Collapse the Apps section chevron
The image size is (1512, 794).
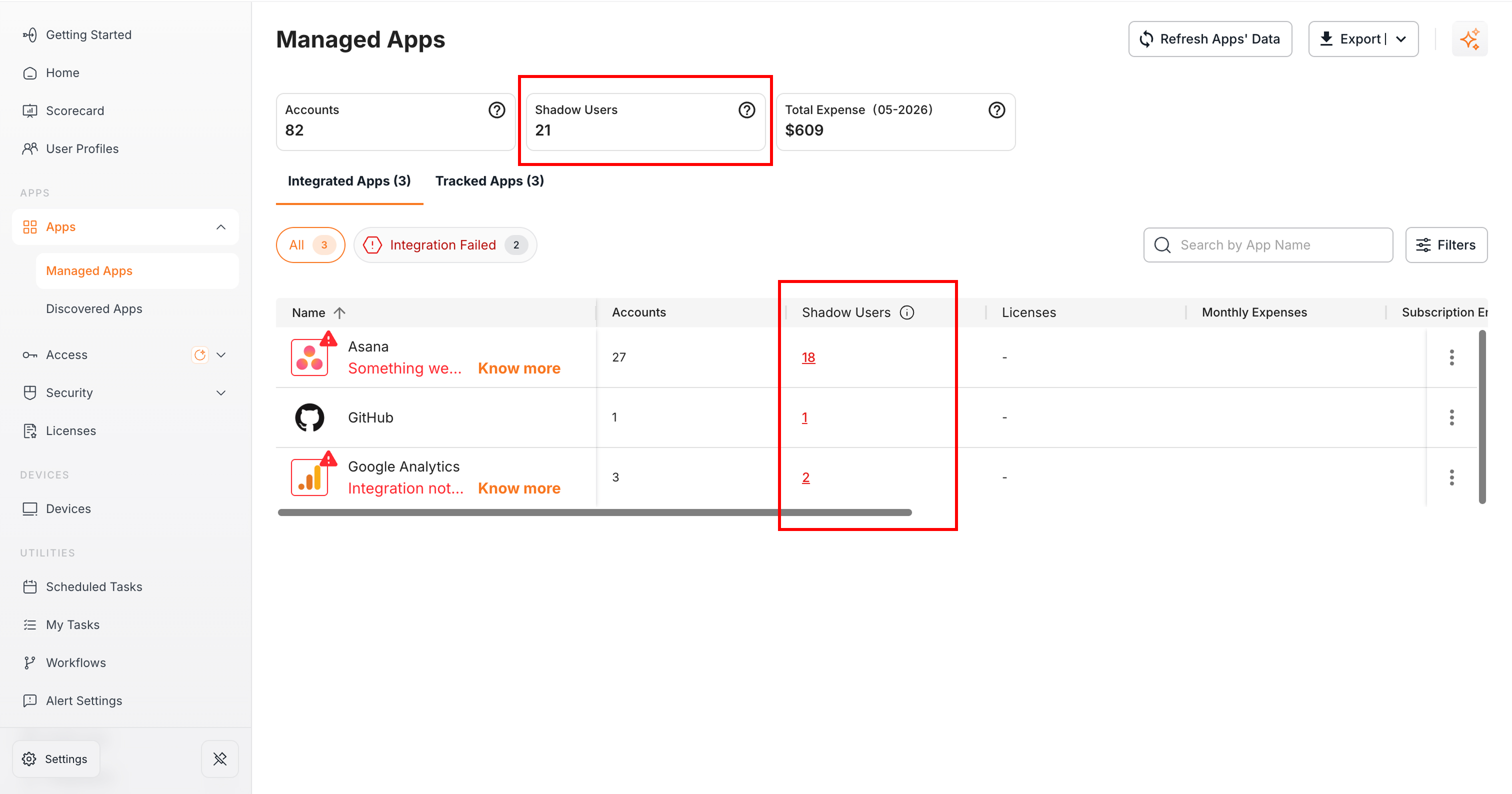(x=220, y=227)
